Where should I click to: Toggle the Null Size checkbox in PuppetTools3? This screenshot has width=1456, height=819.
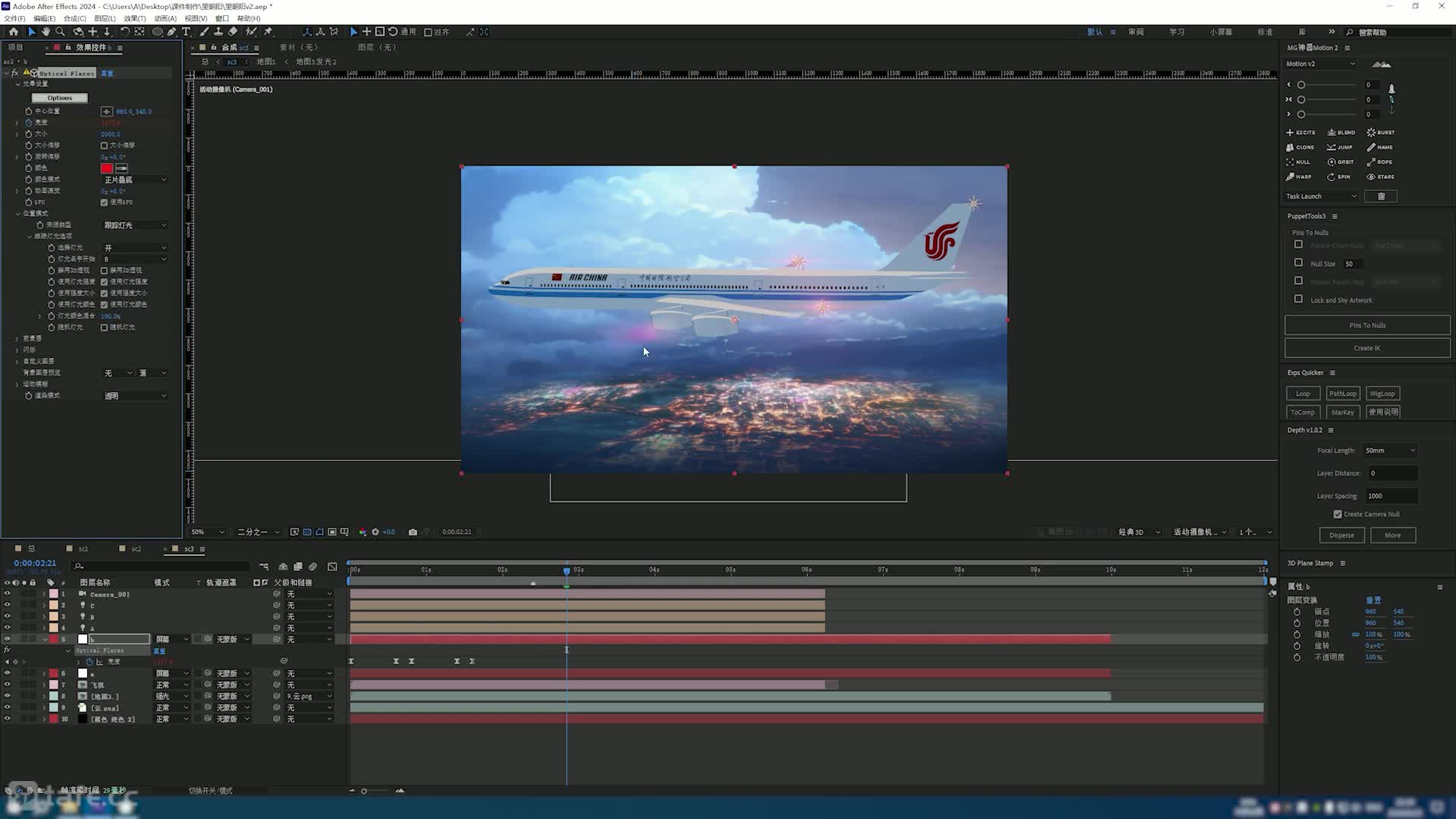[1298, 262]
